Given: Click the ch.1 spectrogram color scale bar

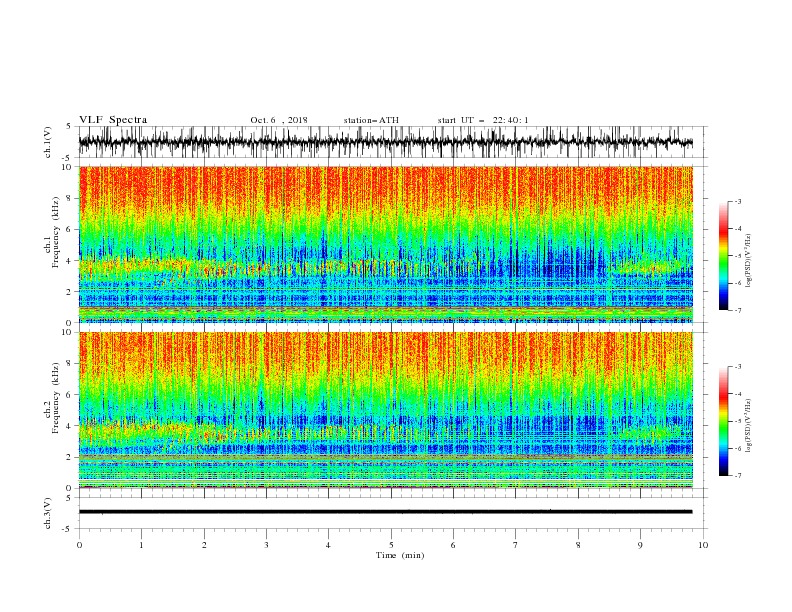Looking at the screenshot, I should click(723, 256).
